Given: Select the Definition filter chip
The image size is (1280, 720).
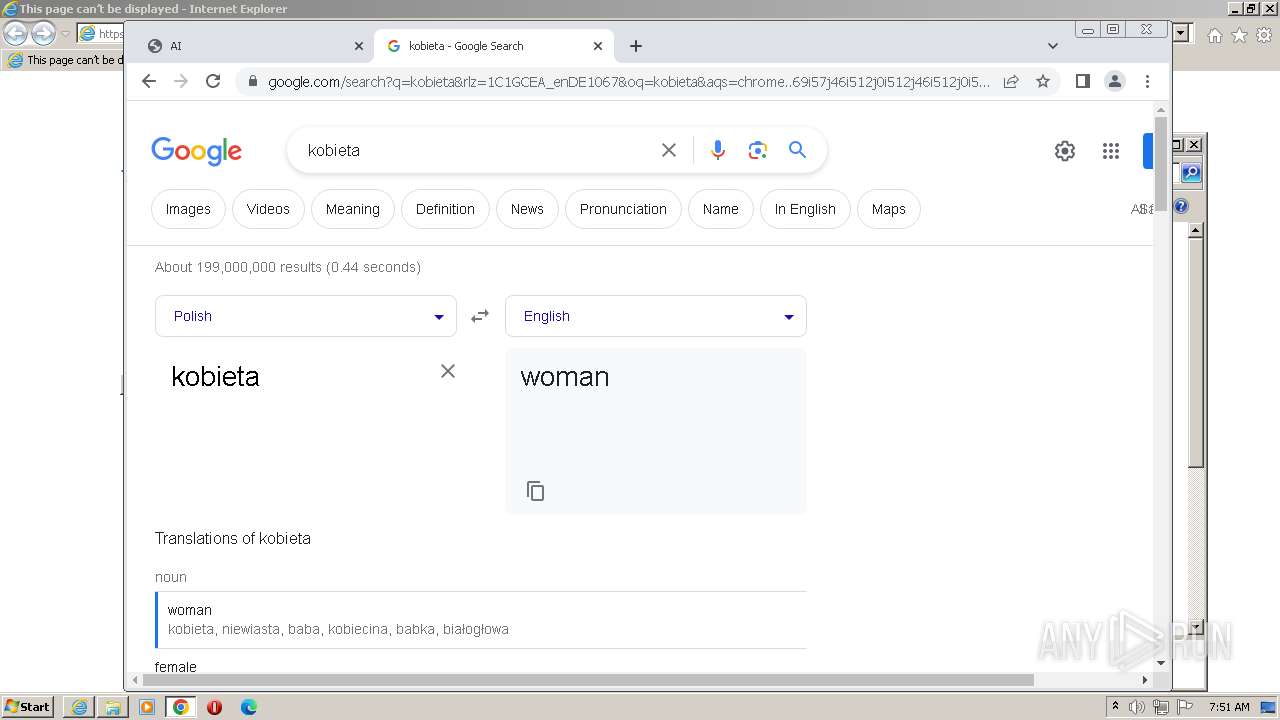Looking at the screenshot, I should [x=445, y=209].
